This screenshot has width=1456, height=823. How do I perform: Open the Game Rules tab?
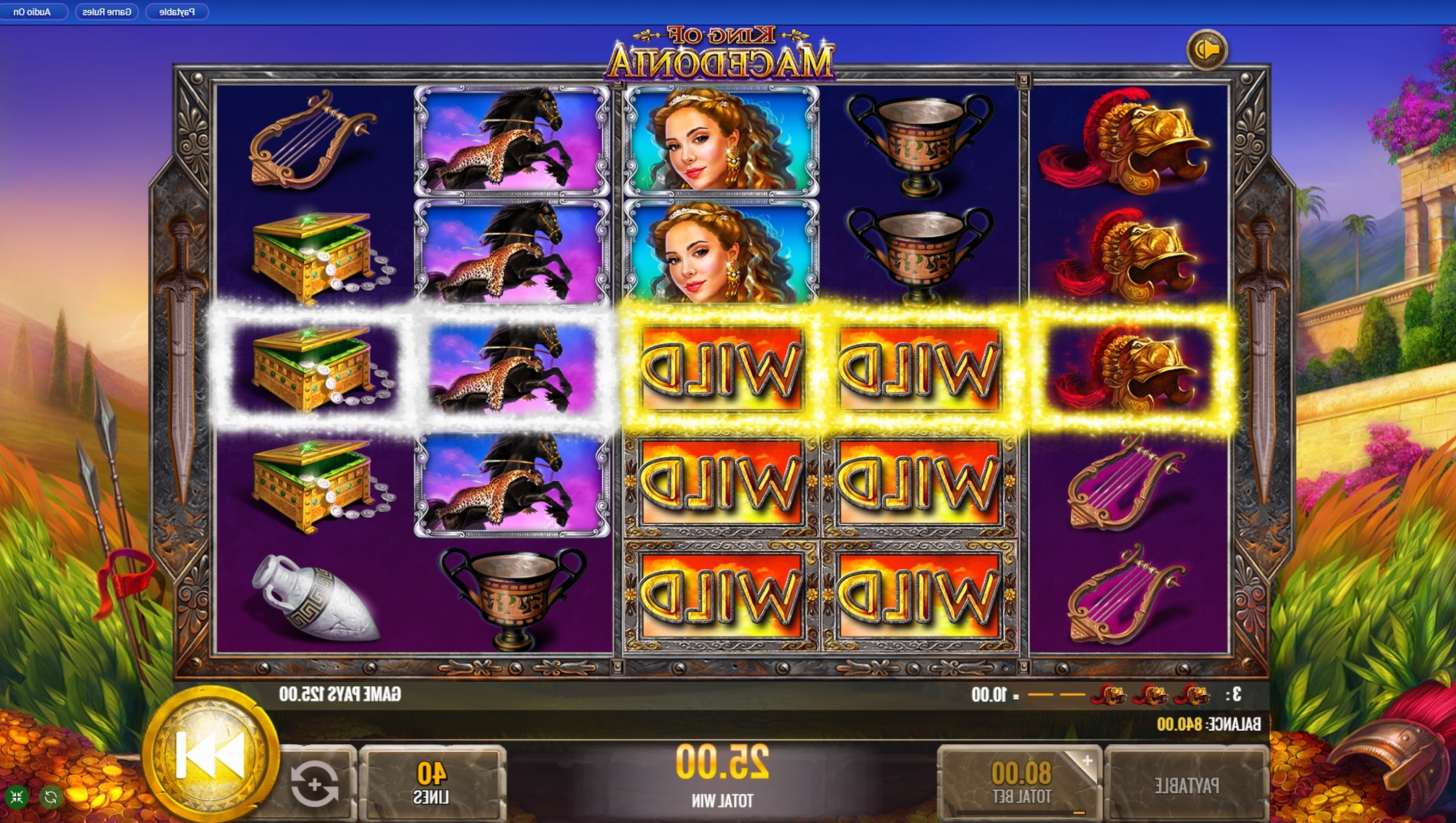[107, 11]
